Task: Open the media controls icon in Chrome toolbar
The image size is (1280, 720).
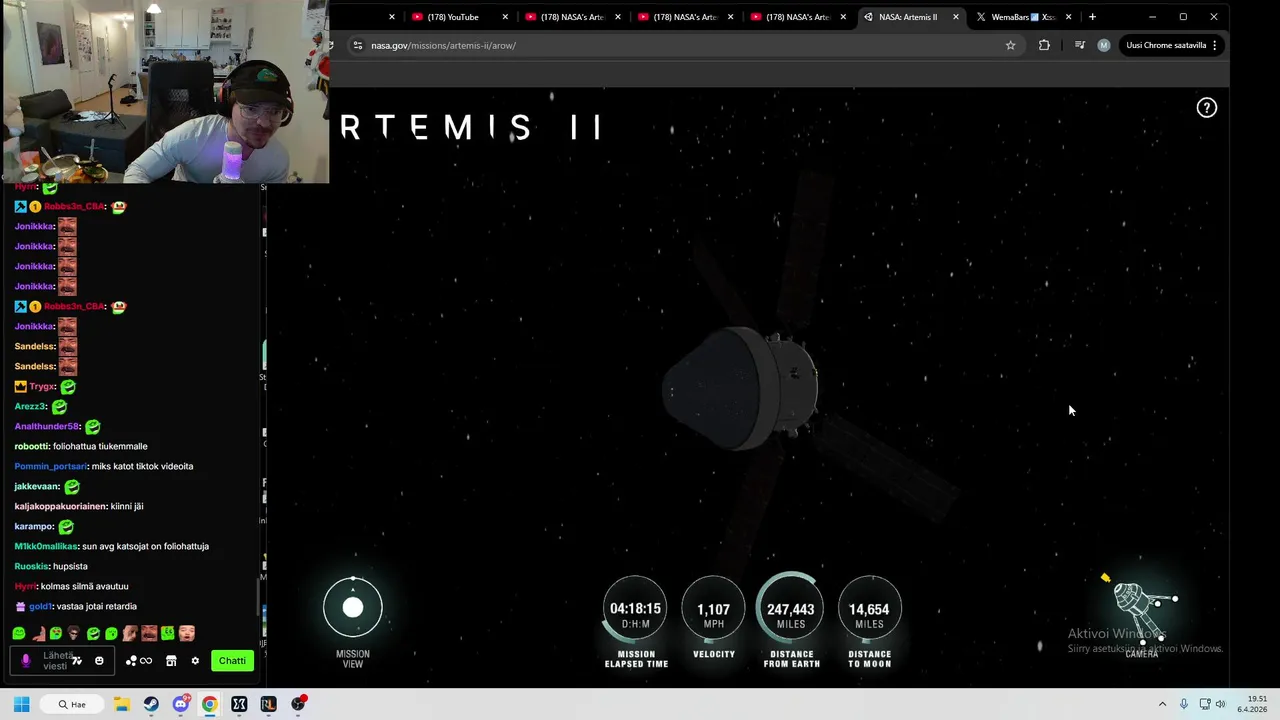Action: pyautogui.click(x=1079, y=45)
